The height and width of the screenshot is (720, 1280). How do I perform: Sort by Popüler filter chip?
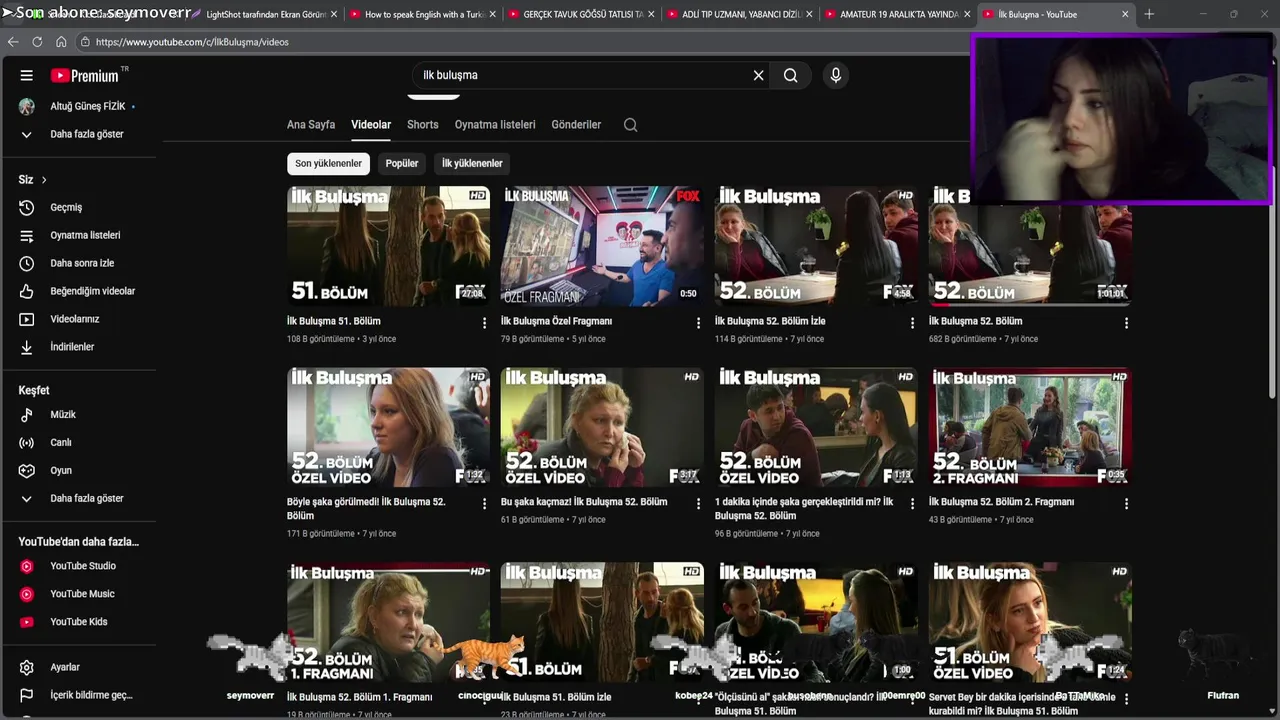[402, 163]
